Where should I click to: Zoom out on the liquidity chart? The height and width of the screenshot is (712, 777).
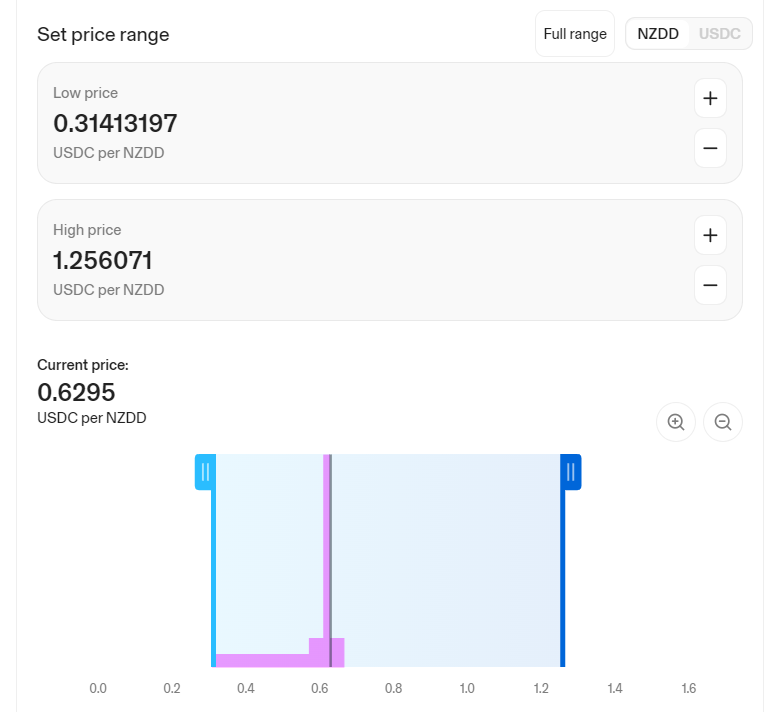(723, 422)
